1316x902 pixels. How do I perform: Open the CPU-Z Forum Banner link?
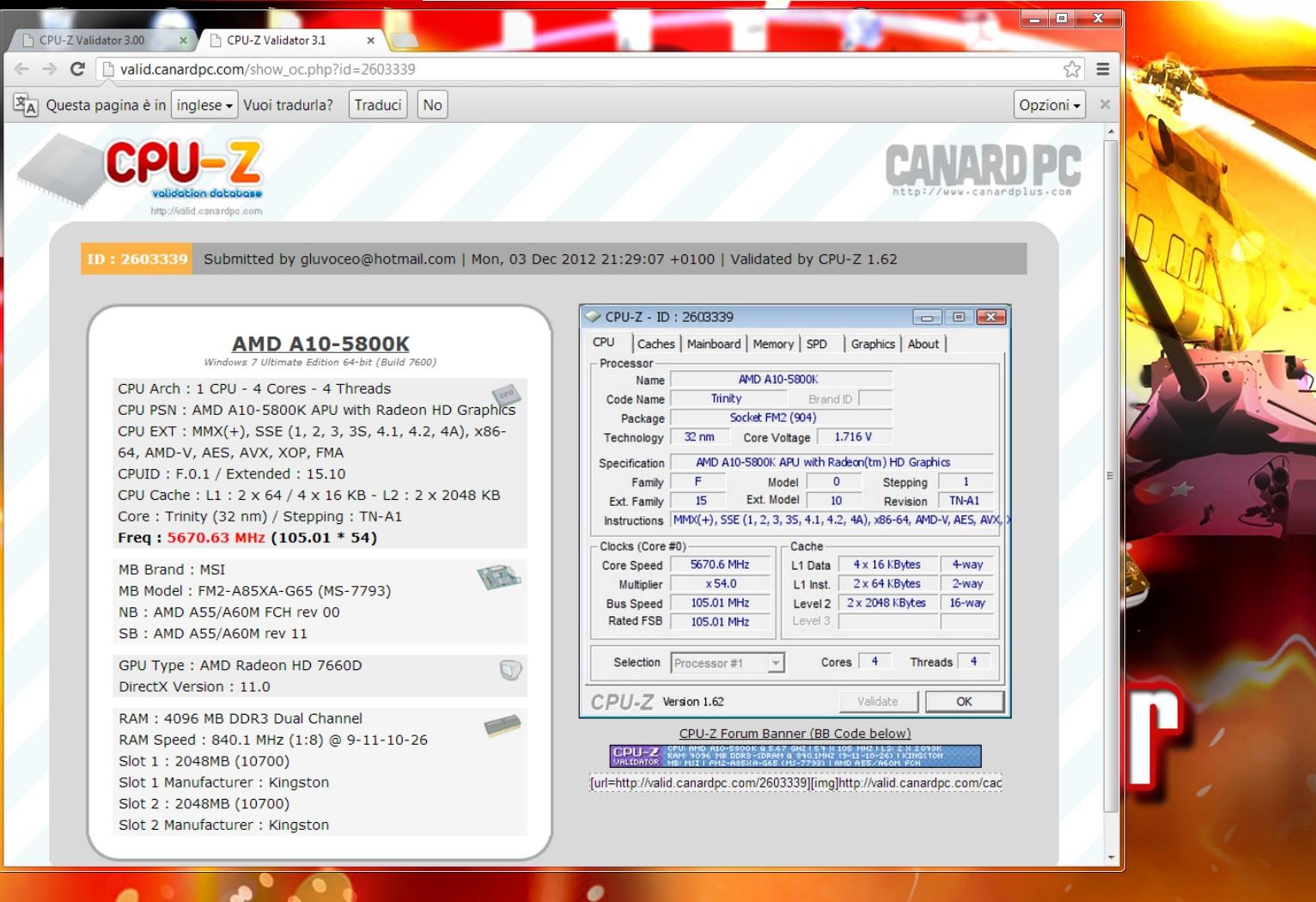pyautogui.click(x=795, y=733)
